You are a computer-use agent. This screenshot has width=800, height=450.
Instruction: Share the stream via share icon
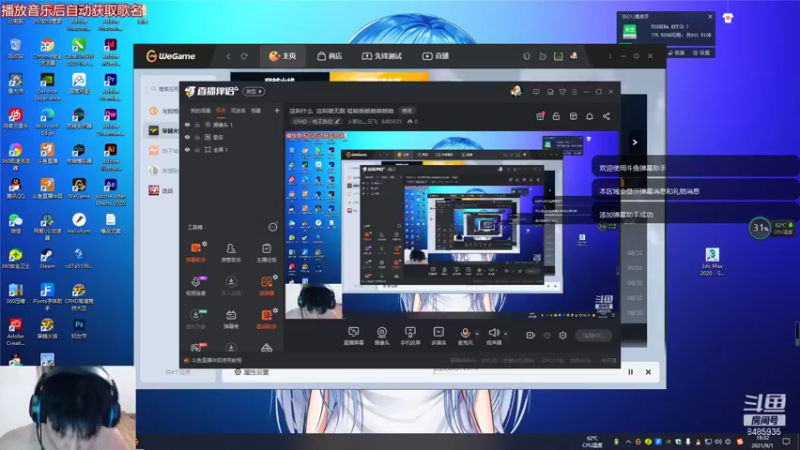(606, 116)
